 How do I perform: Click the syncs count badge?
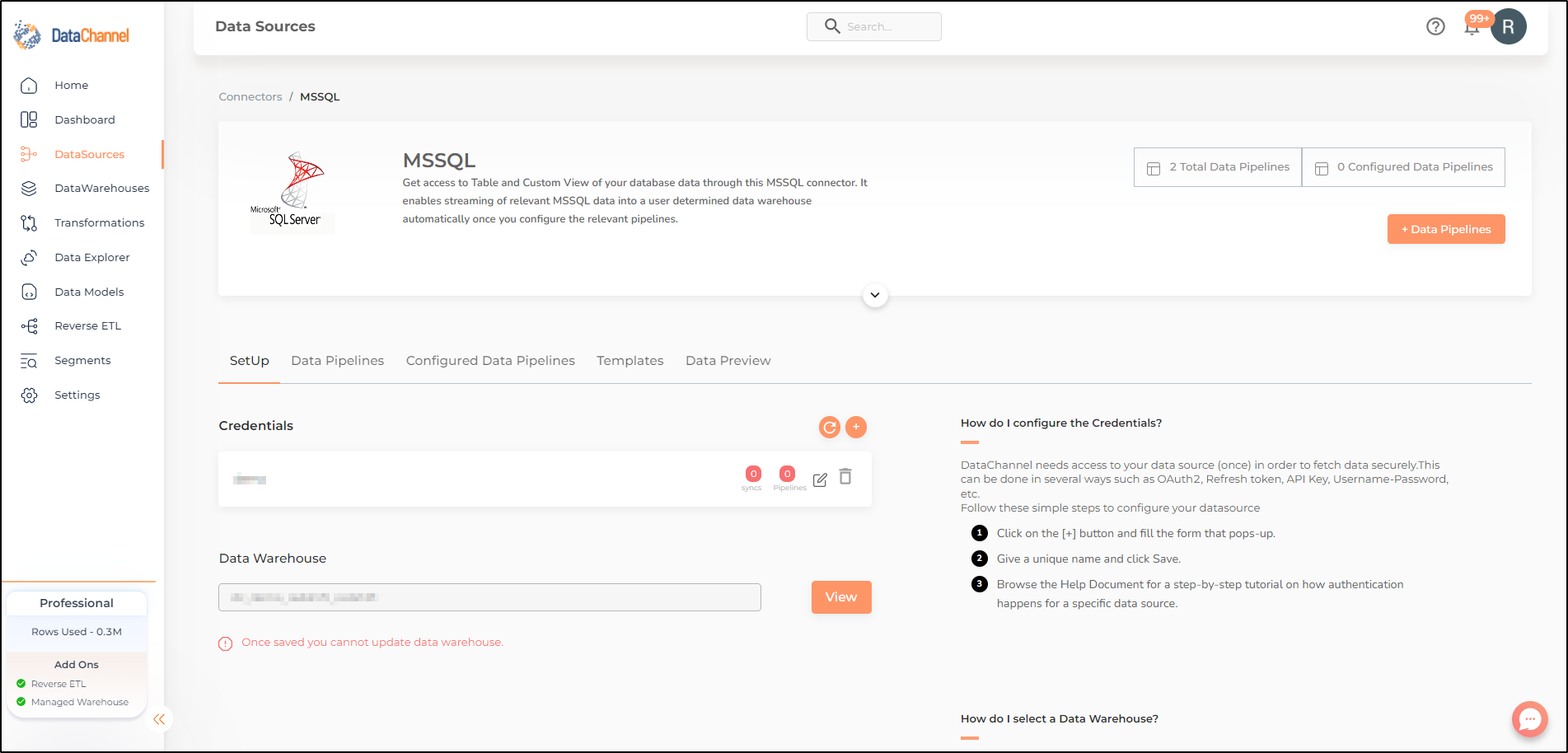[x=753, y=474]
